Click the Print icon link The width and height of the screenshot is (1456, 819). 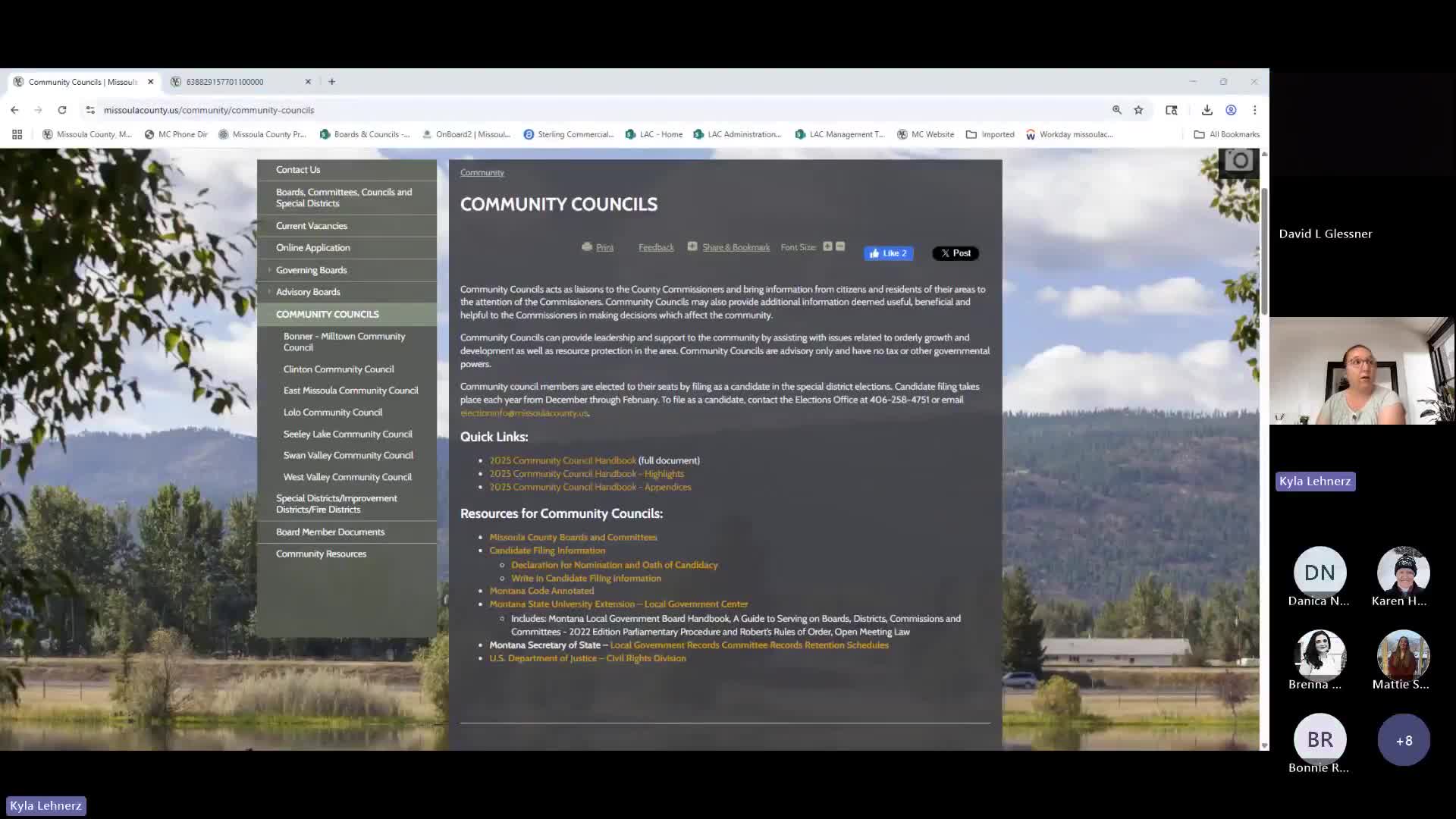(x=598, y=247)
